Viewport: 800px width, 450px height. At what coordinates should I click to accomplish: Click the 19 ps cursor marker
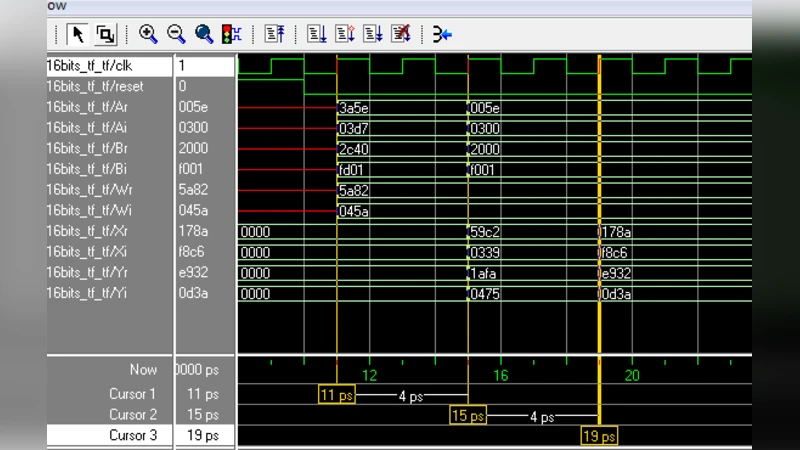(x=599, y=436)
